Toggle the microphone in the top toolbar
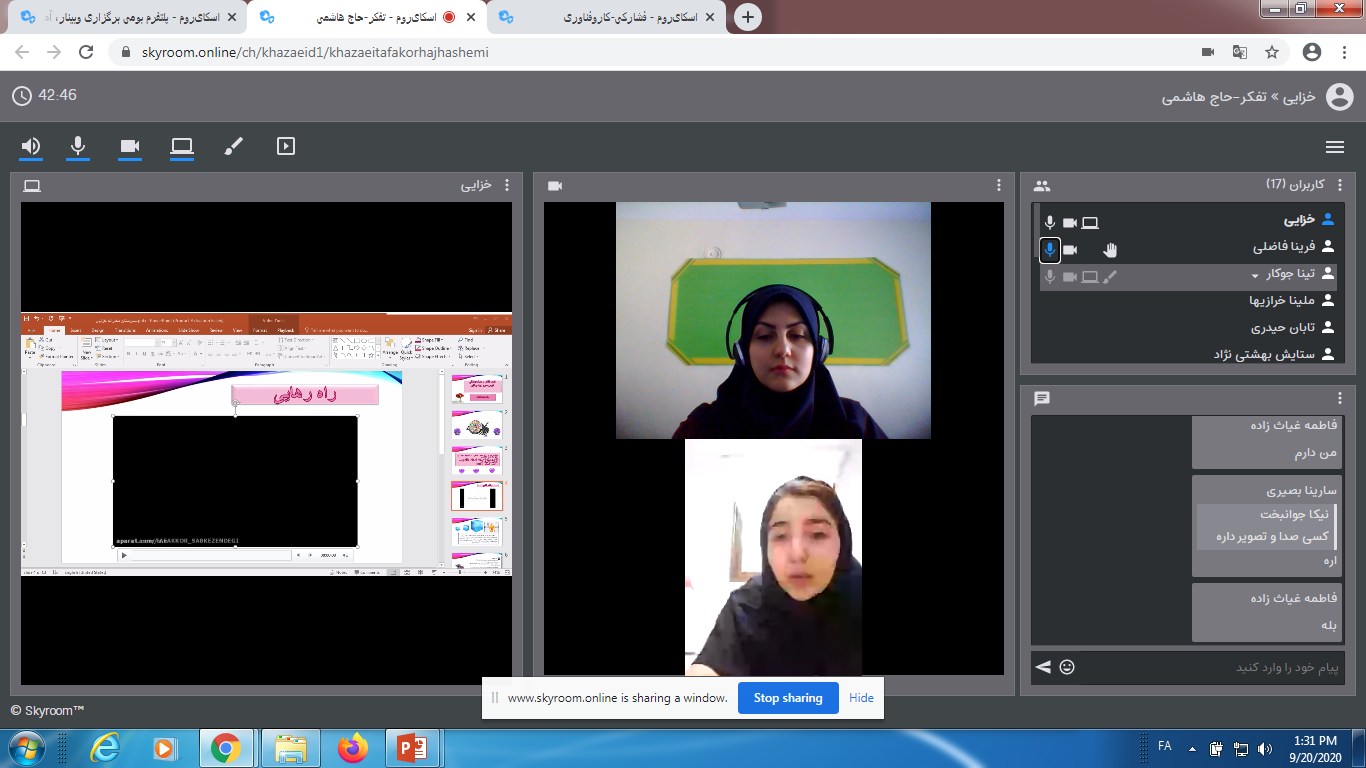 point(78,147)
